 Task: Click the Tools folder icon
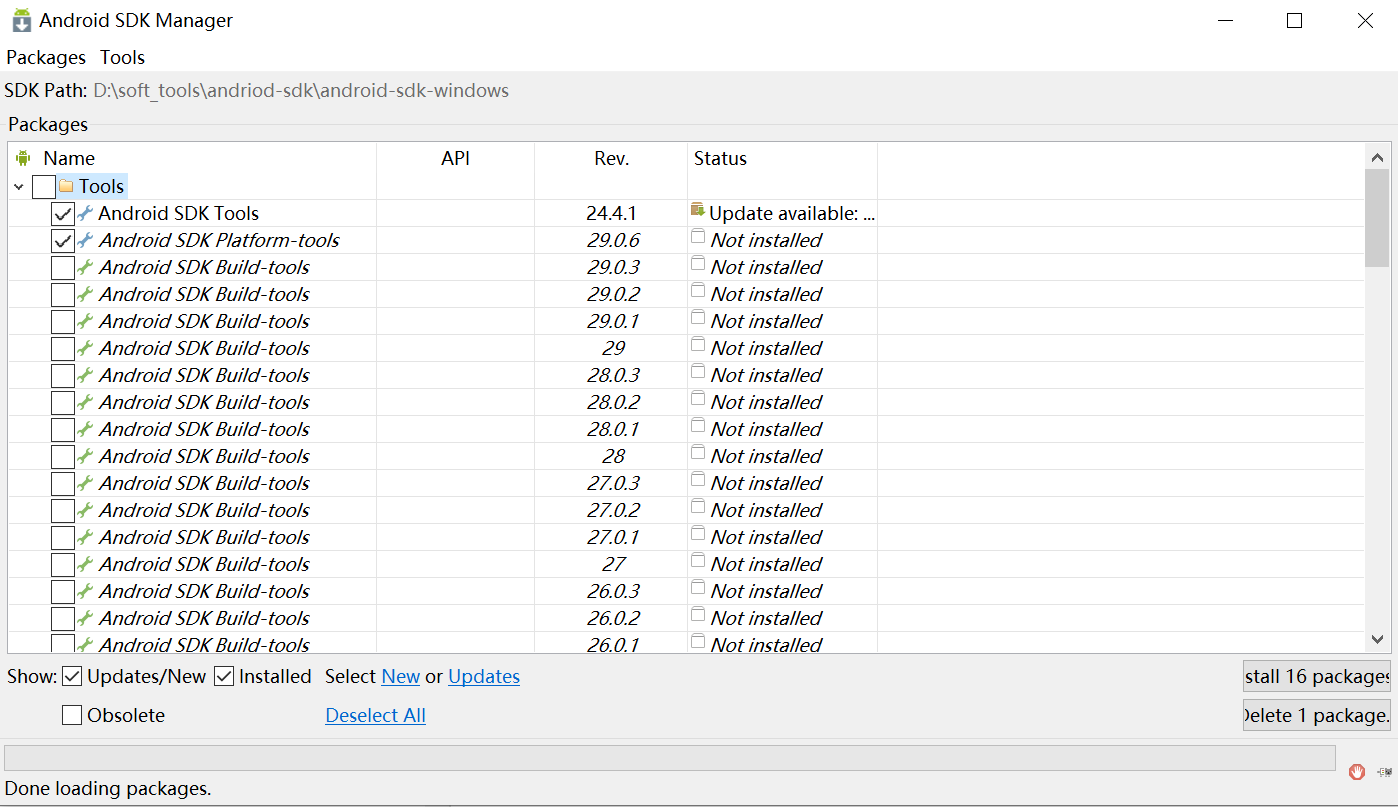click(67, 185)
